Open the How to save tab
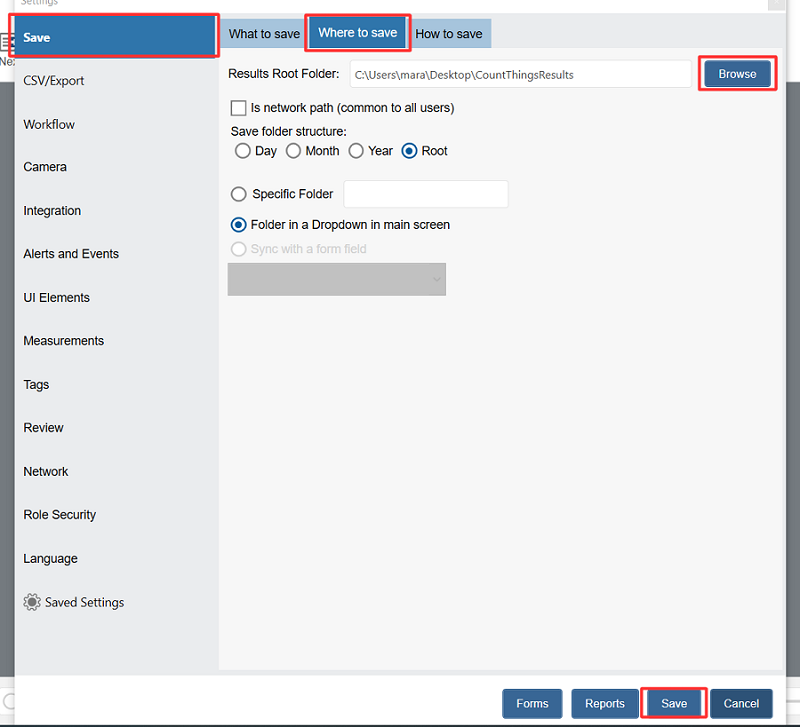800x727 pixels. tap(449, 34)
